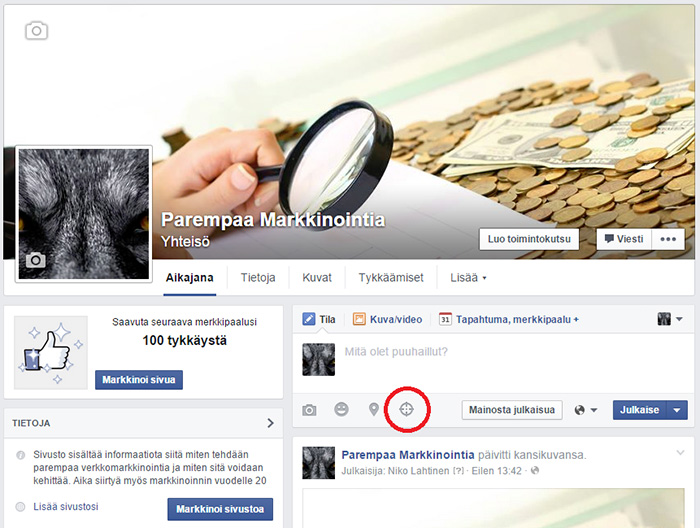
Task: Click the Kuva/video photo icon
Action: [x=359, y=319]
